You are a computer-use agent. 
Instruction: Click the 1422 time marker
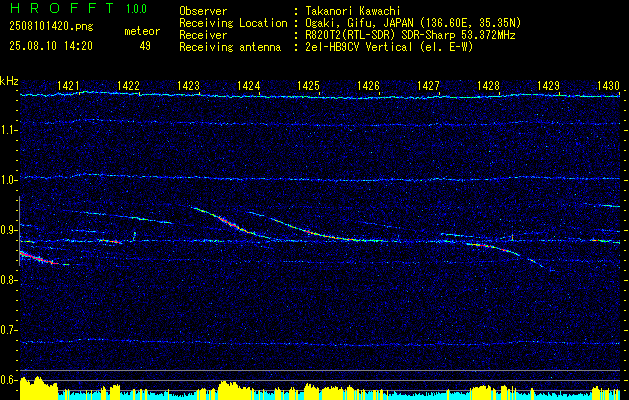[128, 85]
